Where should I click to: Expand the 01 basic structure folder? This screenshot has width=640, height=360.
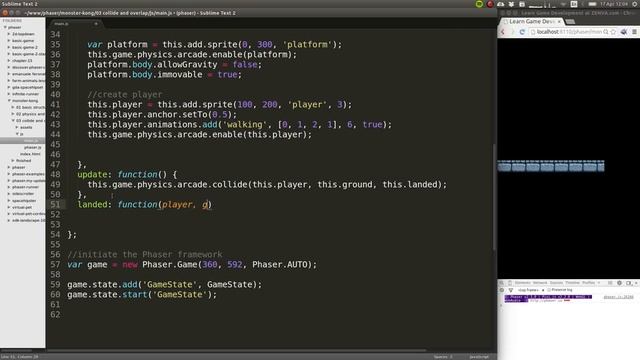[13, 107]
